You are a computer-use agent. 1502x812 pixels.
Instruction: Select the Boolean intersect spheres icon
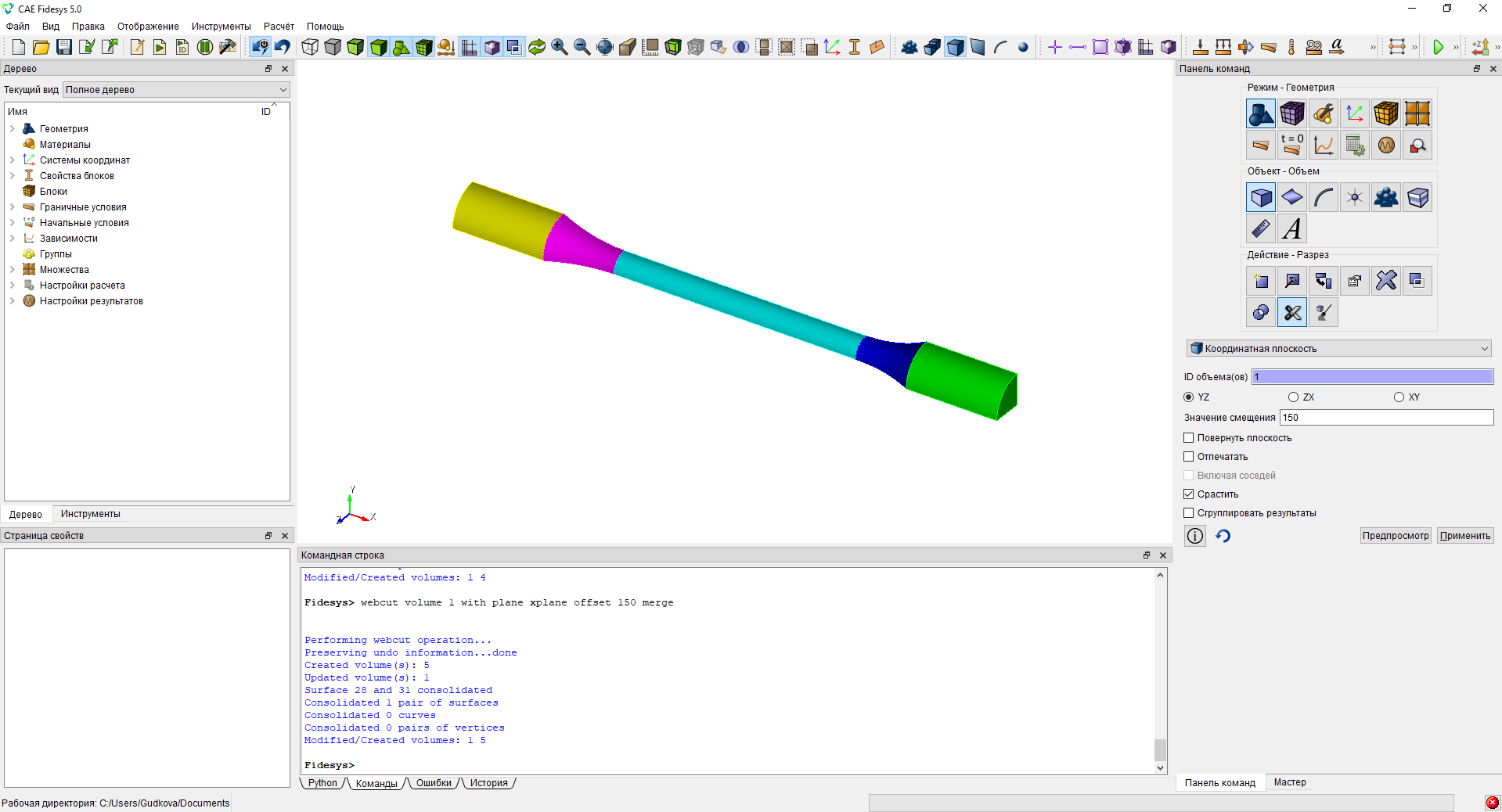[1261, 312]
